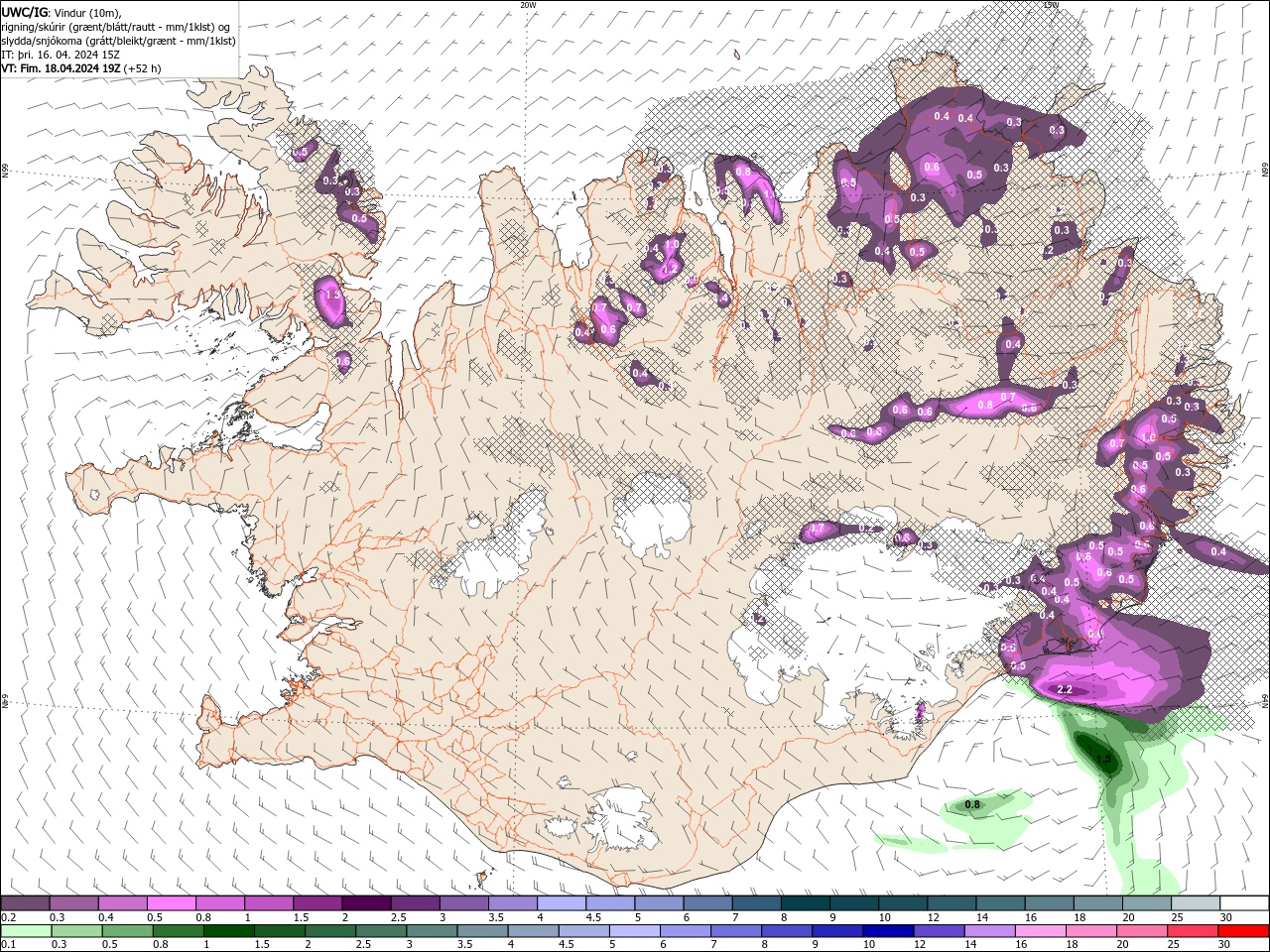Click the '4.5' label under the snow legend
1270x952 pixels.
(593, 917)
